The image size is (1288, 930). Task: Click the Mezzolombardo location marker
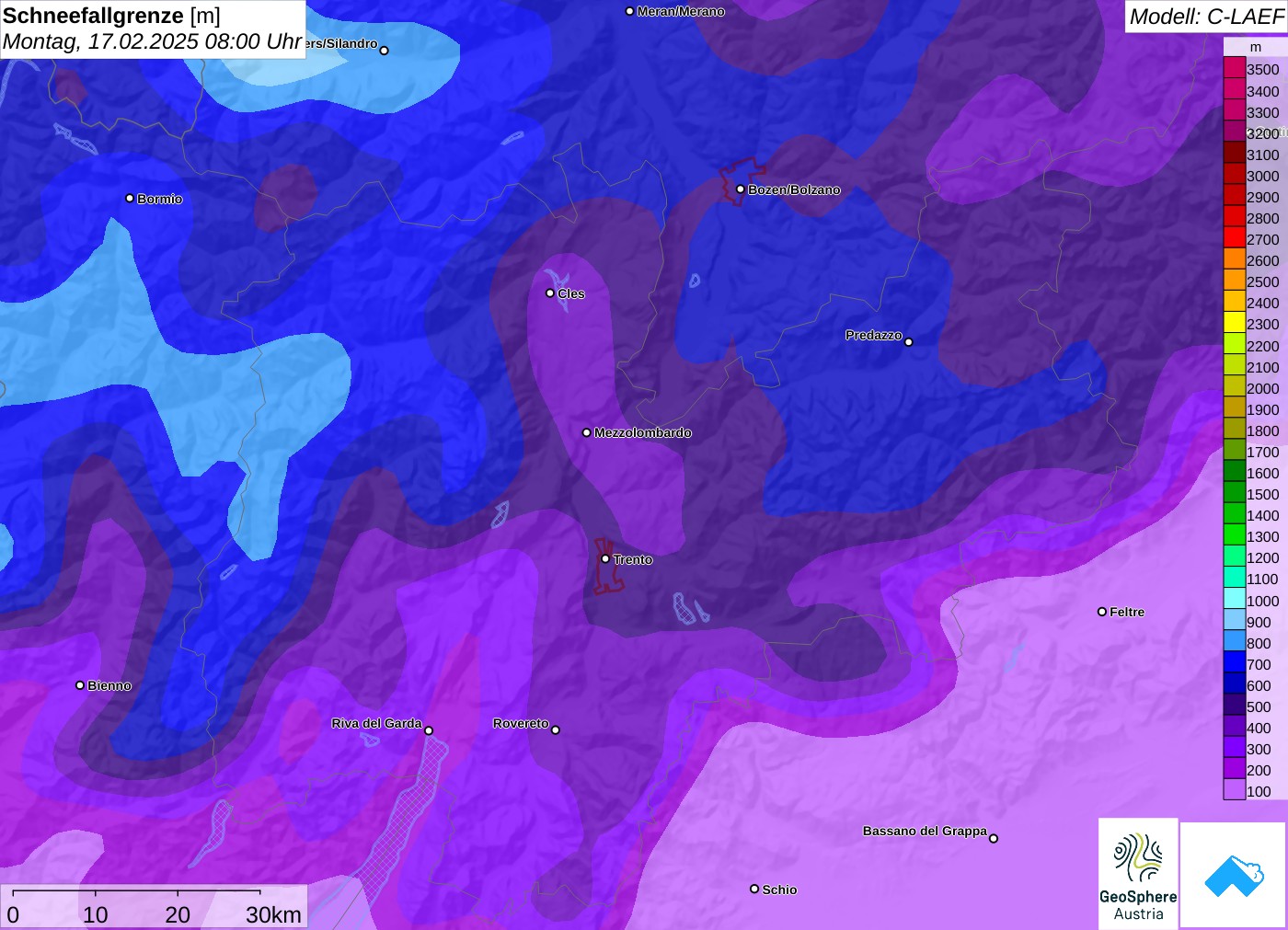point(587,432)
